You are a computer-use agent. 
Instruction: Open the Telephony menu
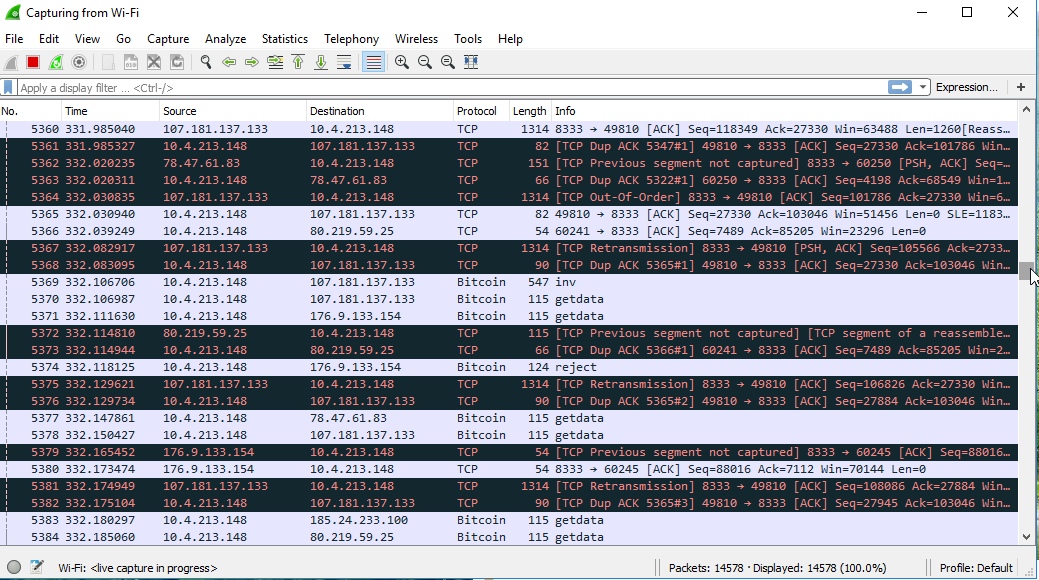coord(351,39)
